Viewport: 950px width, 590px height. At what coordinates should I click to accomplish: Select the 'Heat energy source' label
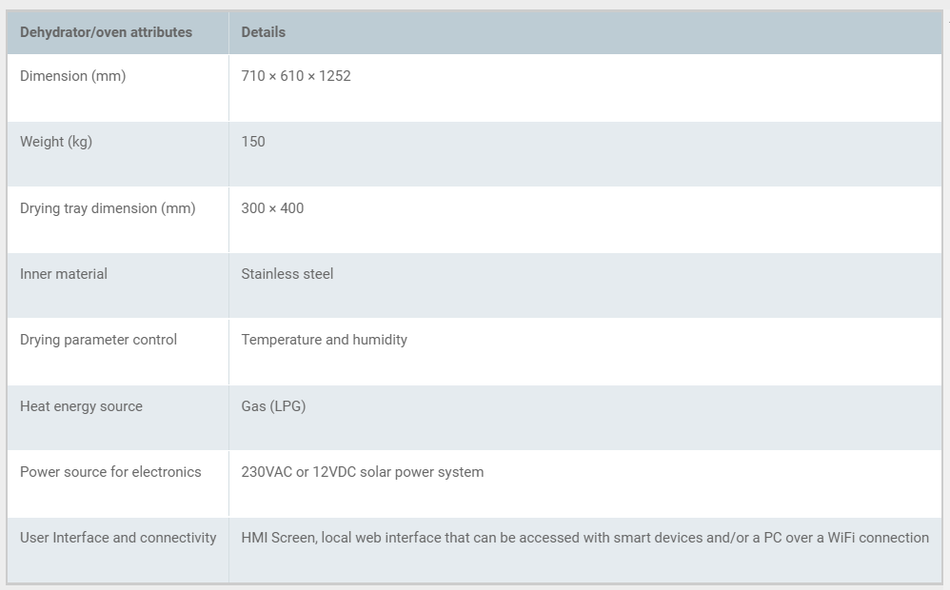pos(81,406)
